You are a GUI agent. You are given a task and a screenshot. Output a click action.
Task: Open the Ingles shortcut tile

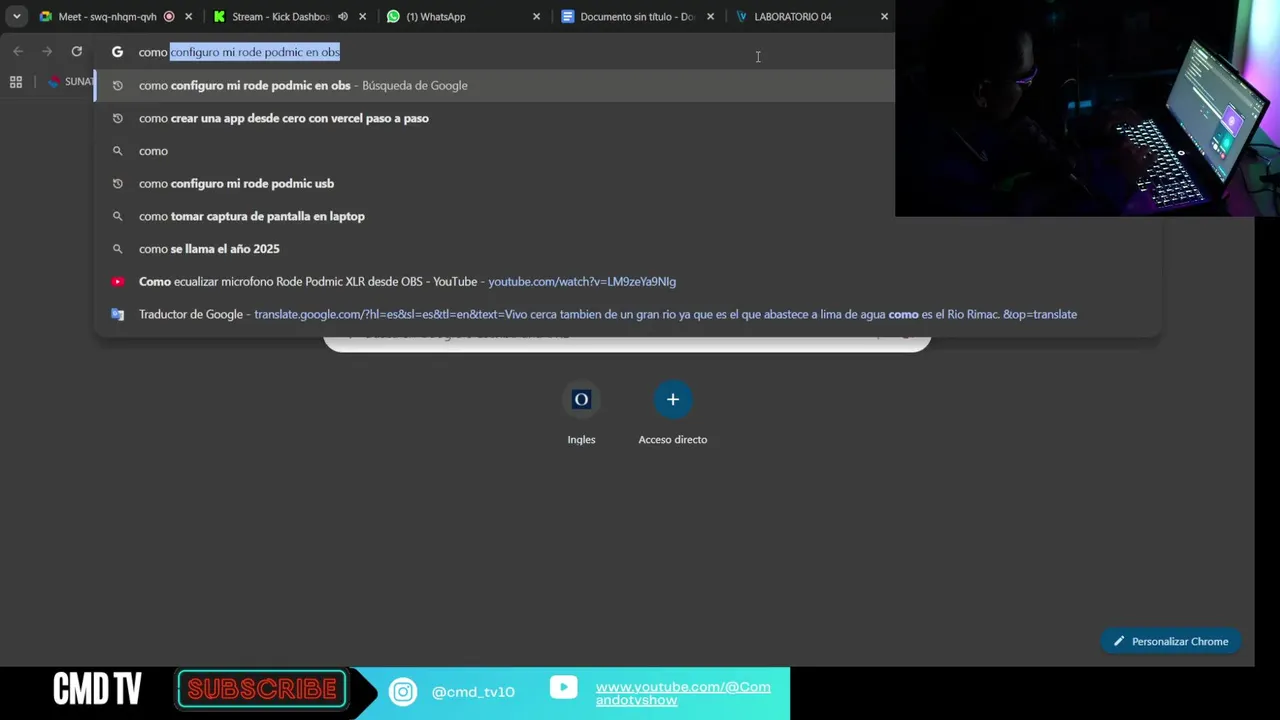[x=581, y=412]
